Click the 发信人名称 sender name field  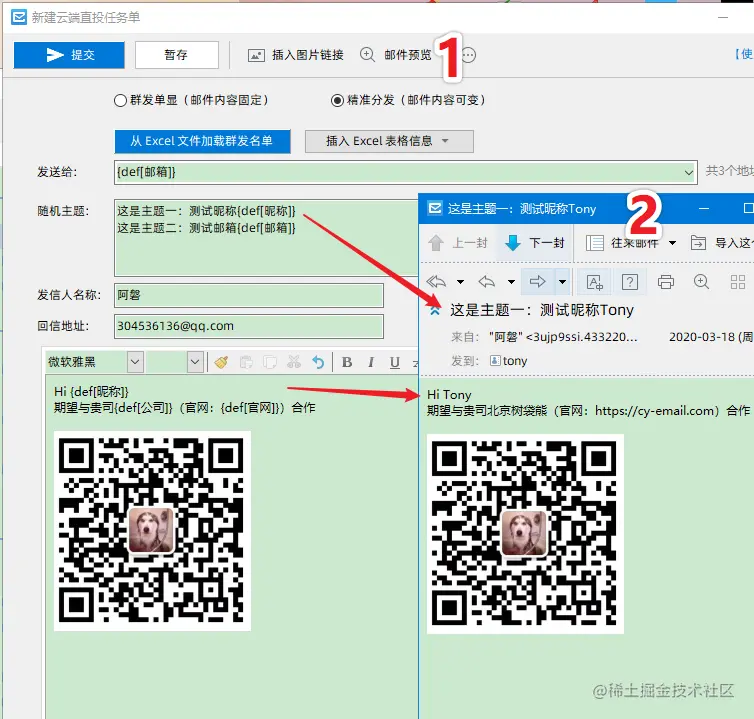[249, 295]
